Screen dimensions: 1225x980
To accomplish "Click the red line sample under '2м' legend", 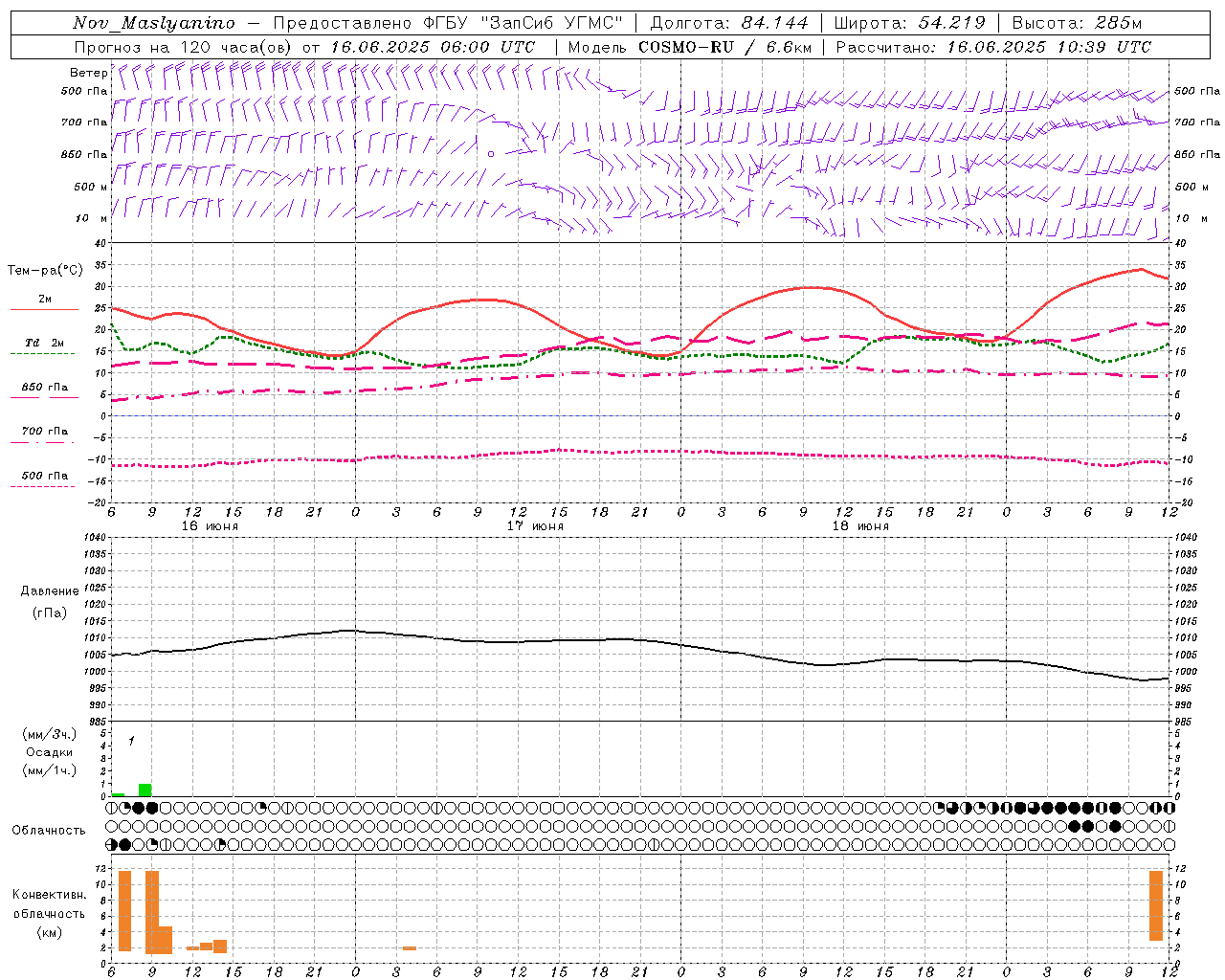I will click(44, 309).
